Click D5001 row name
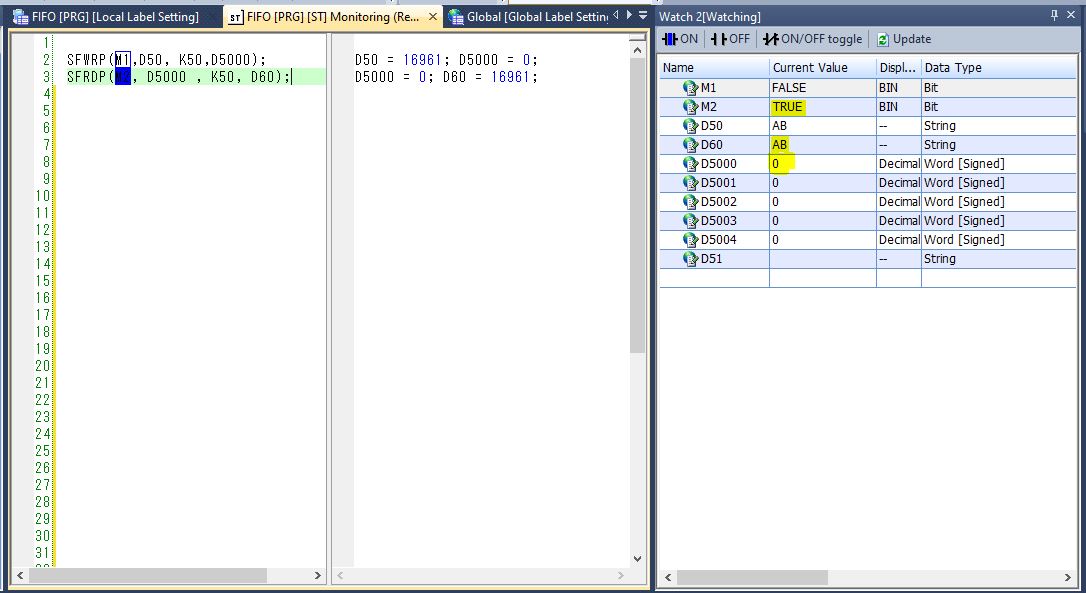This screenshot has width=1086, height=593. pos(718,183)
